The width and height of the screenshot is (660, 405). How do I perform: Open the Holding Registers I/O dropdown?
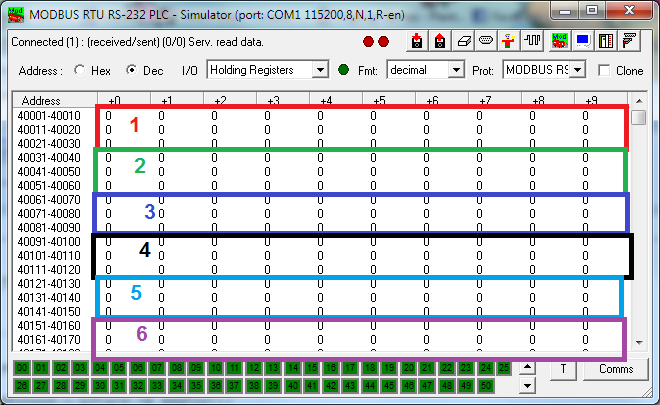click(320, 70)
